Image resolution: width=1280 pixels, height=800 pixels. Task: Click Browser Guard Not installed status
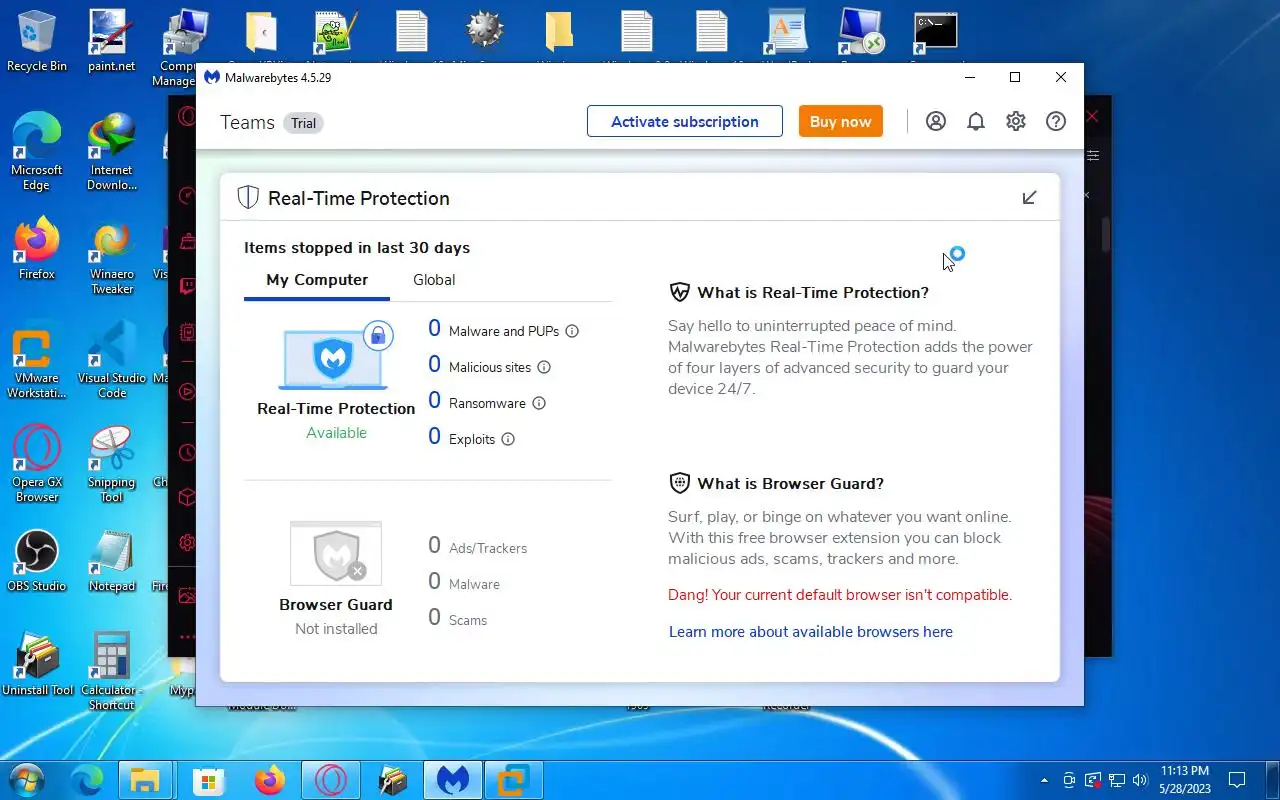336,629
